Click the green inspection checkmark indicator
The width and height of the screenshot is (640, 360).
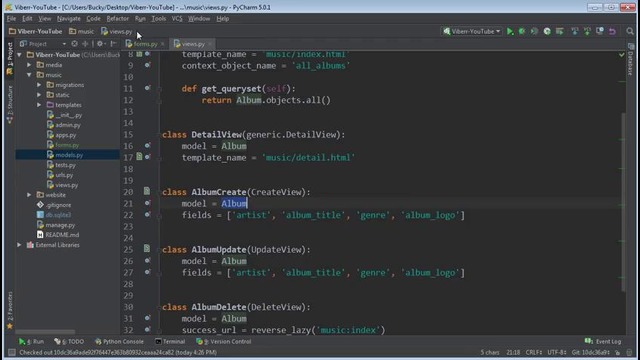point(622,55)
